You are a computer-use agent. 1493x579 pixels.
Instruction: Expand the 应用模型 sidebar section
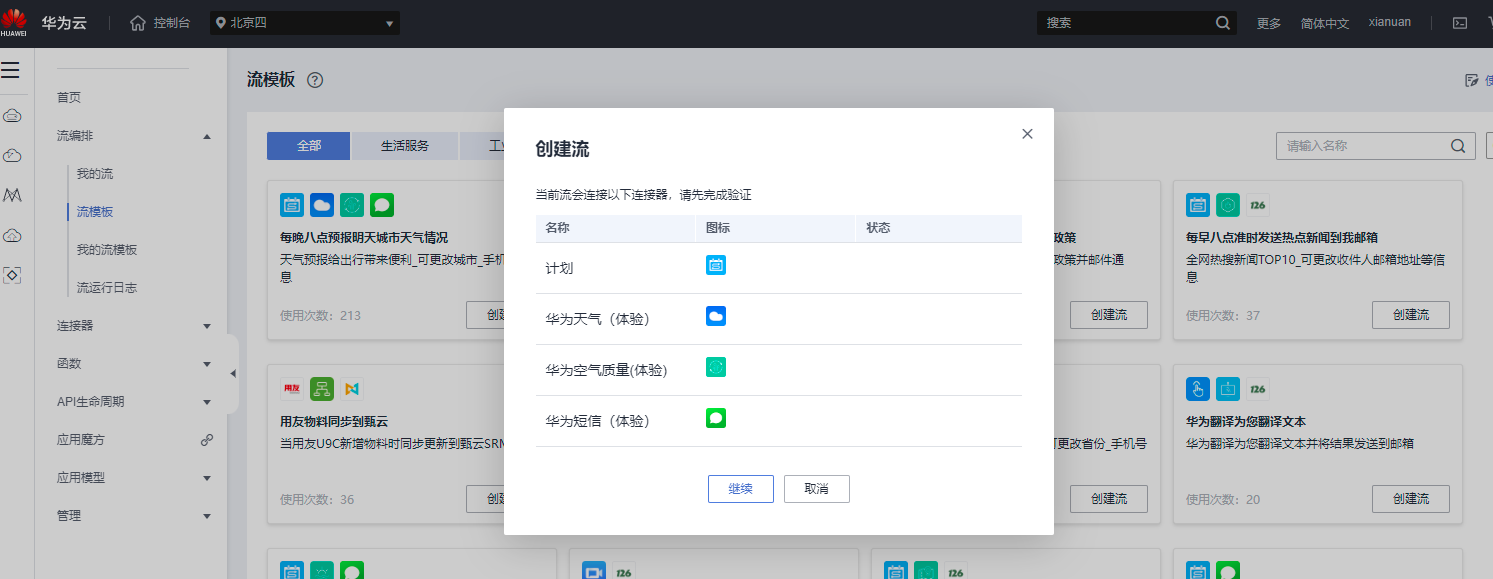tap(207, 478)
